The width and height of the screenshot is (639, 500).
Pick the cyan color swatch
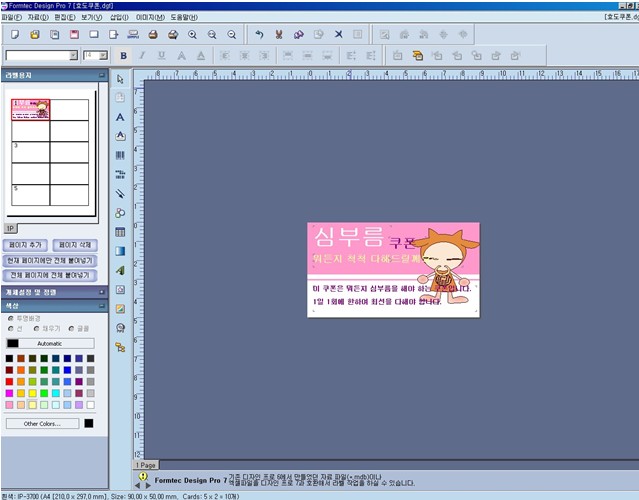55,393
